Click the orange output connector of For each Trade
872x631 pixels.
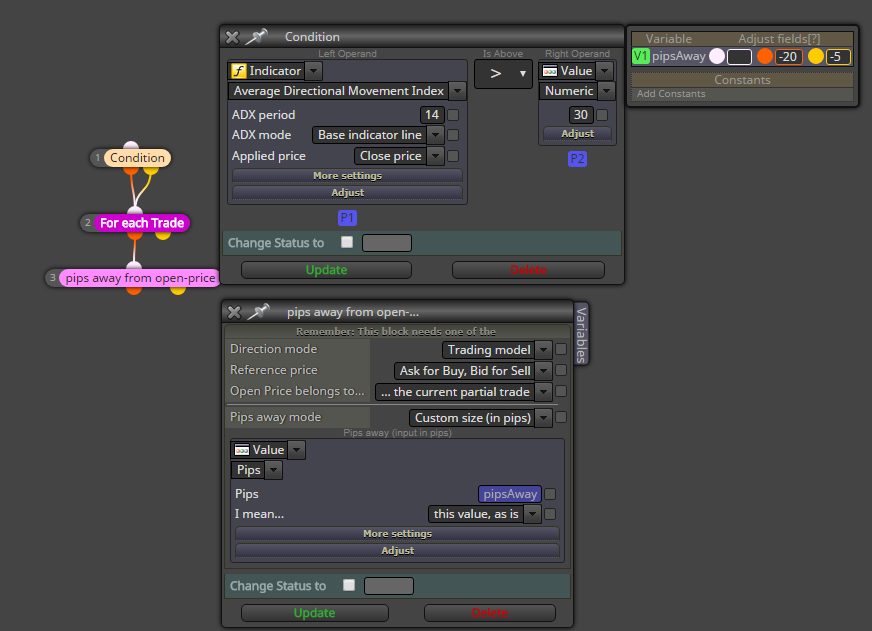[x=135, y=235]
